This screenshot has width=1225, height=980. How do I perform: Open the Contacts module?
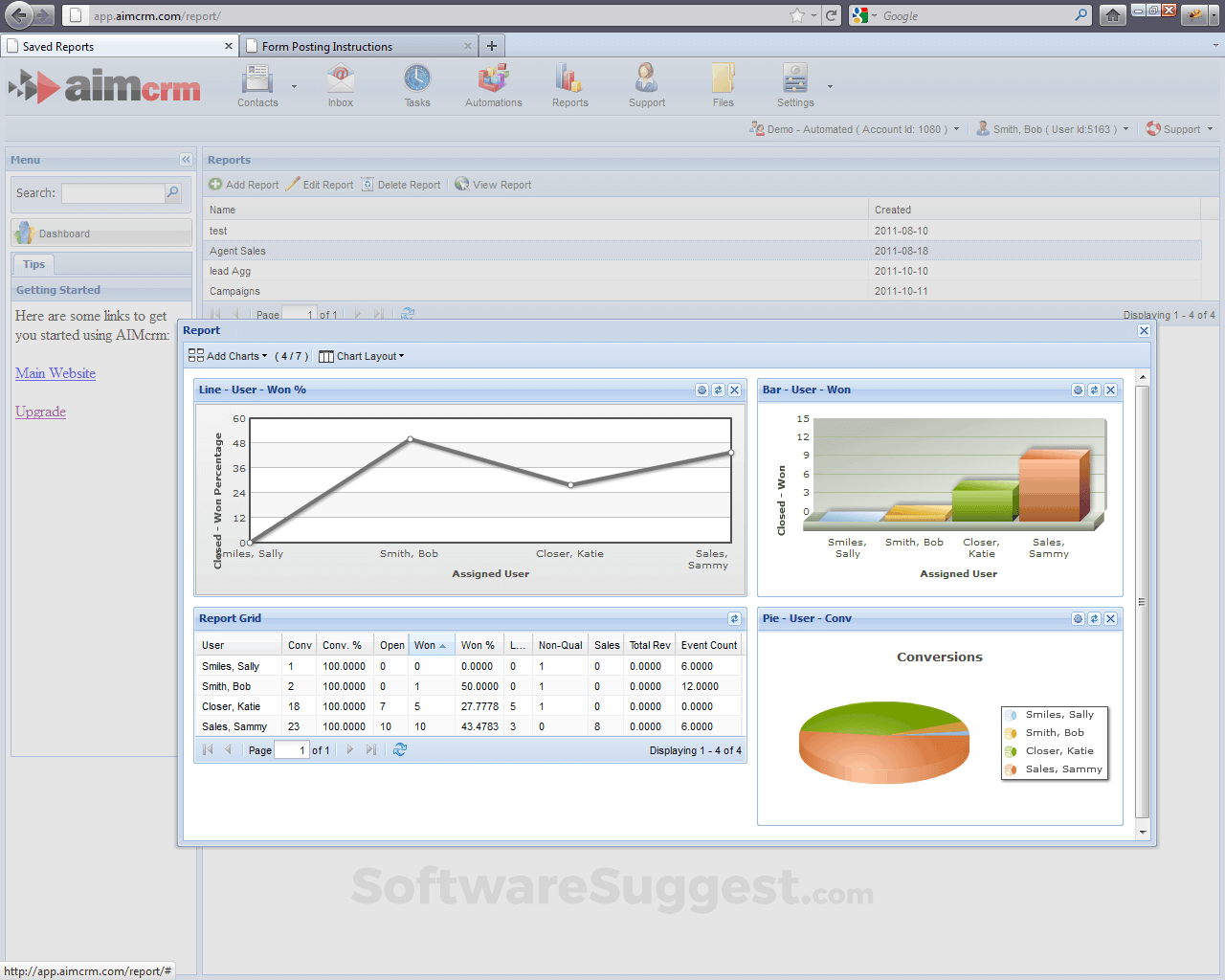point(256,84)
